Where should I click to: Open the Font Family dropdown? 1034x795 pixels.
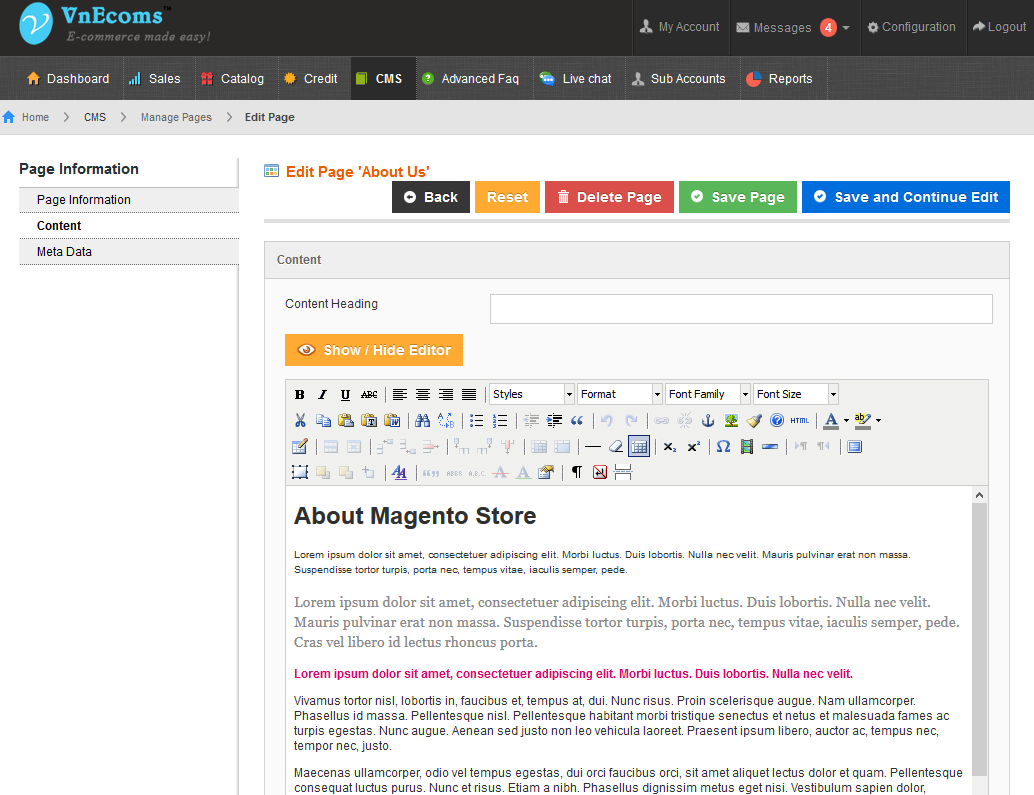click(708, 394)
